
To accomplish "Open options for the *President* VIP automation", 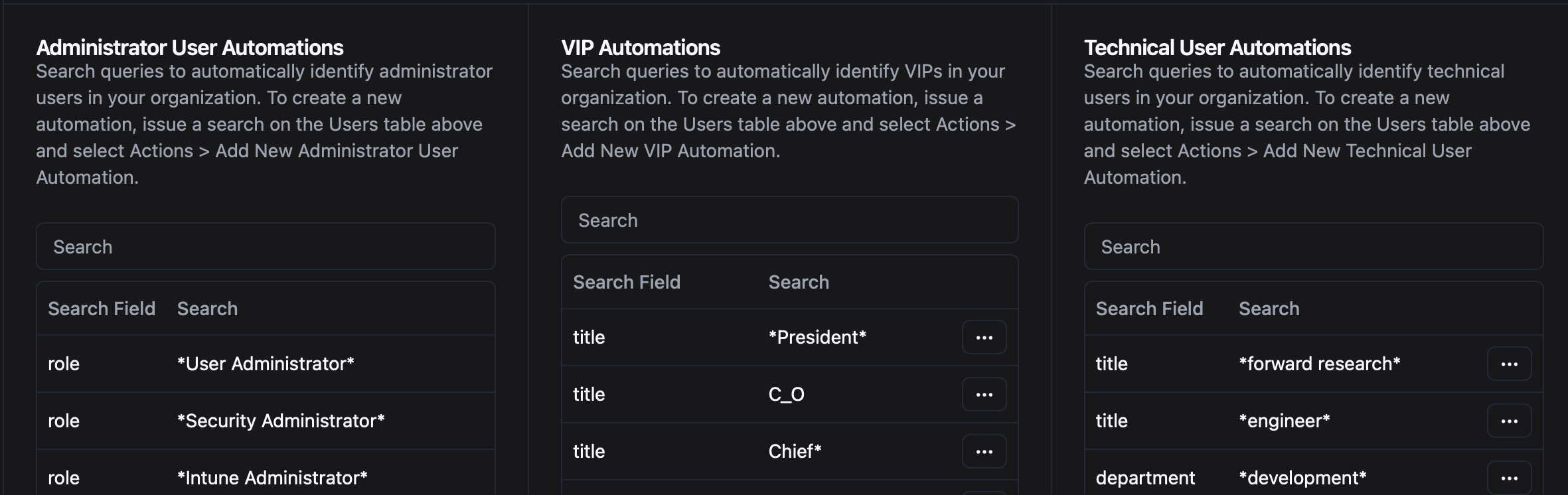I will pyautogui.click(x=984, y=337).
